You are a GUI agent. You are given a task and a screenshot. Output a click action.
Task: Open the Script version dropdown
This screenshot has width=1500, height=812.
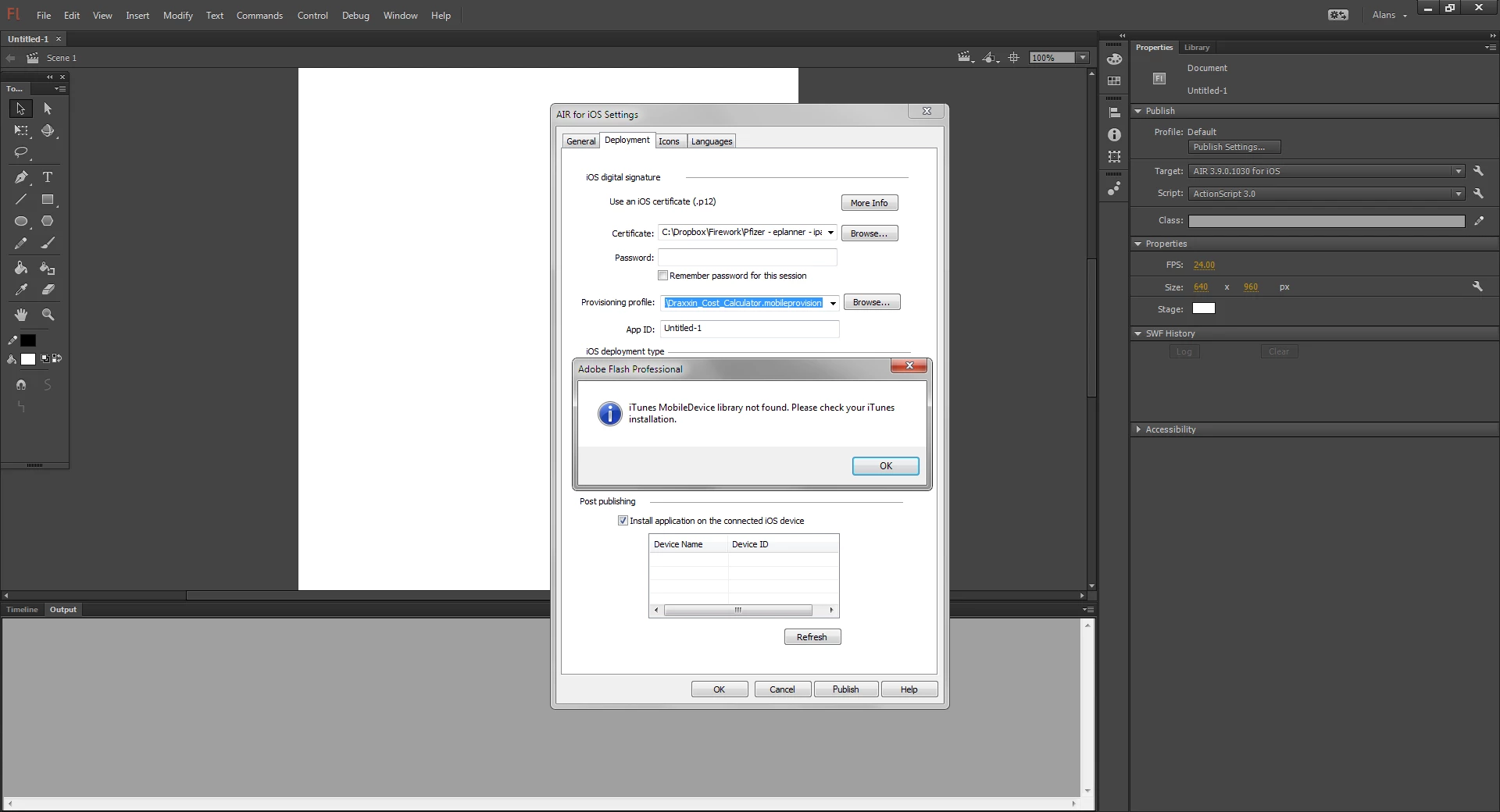point(1459,194)
